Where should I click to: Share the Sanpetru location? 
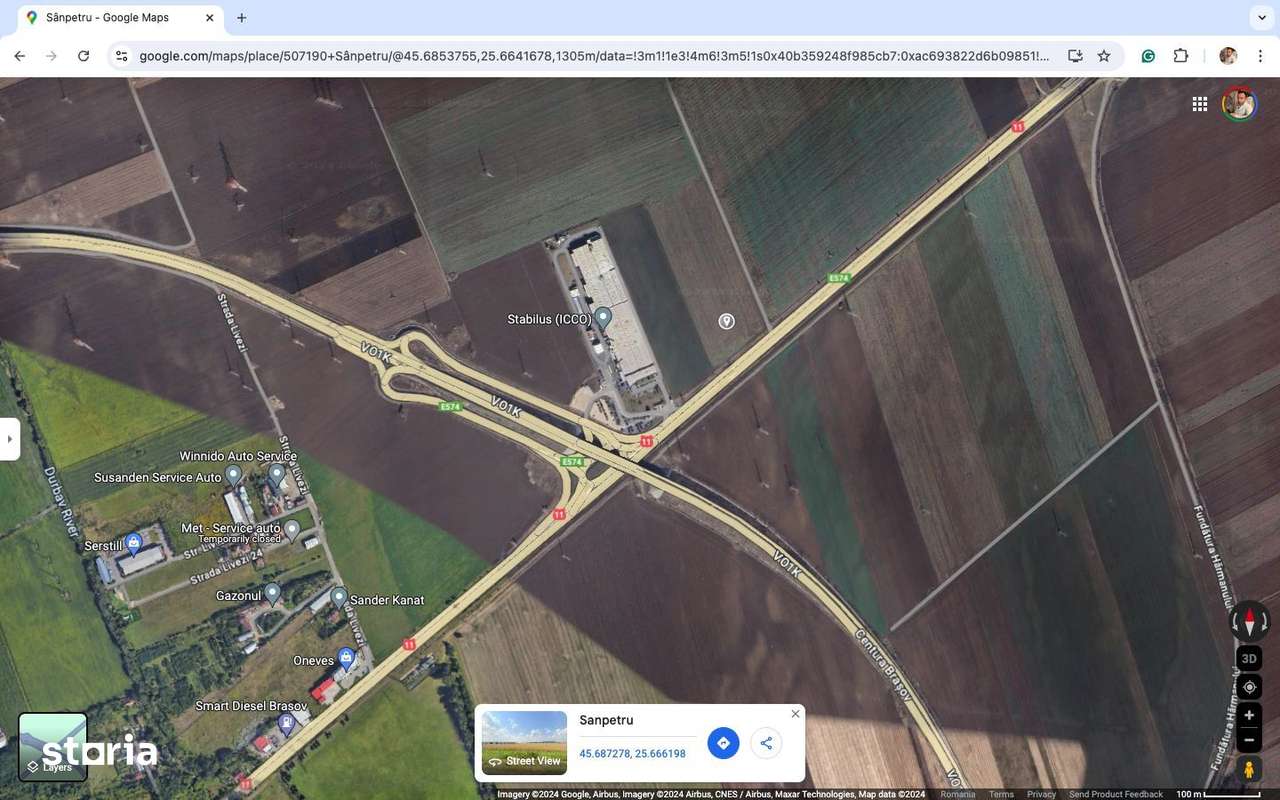766,743
